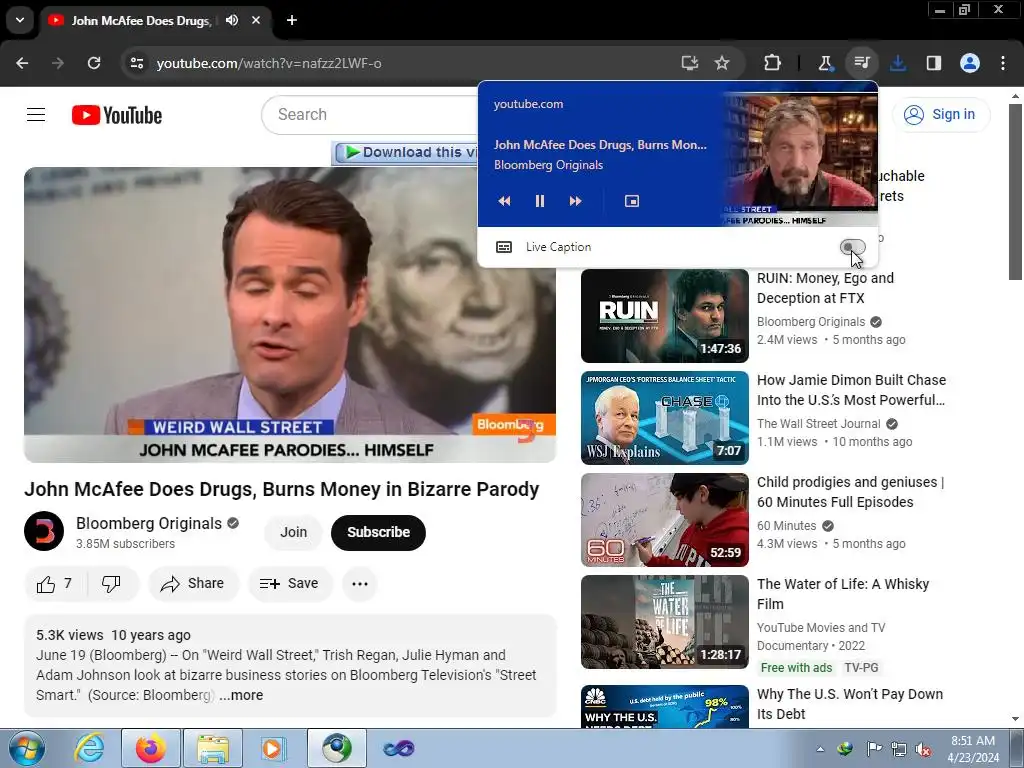Open The Wall Street Journal channel link
Viewport: 1024px width, 768px height.
coord(818,424)
